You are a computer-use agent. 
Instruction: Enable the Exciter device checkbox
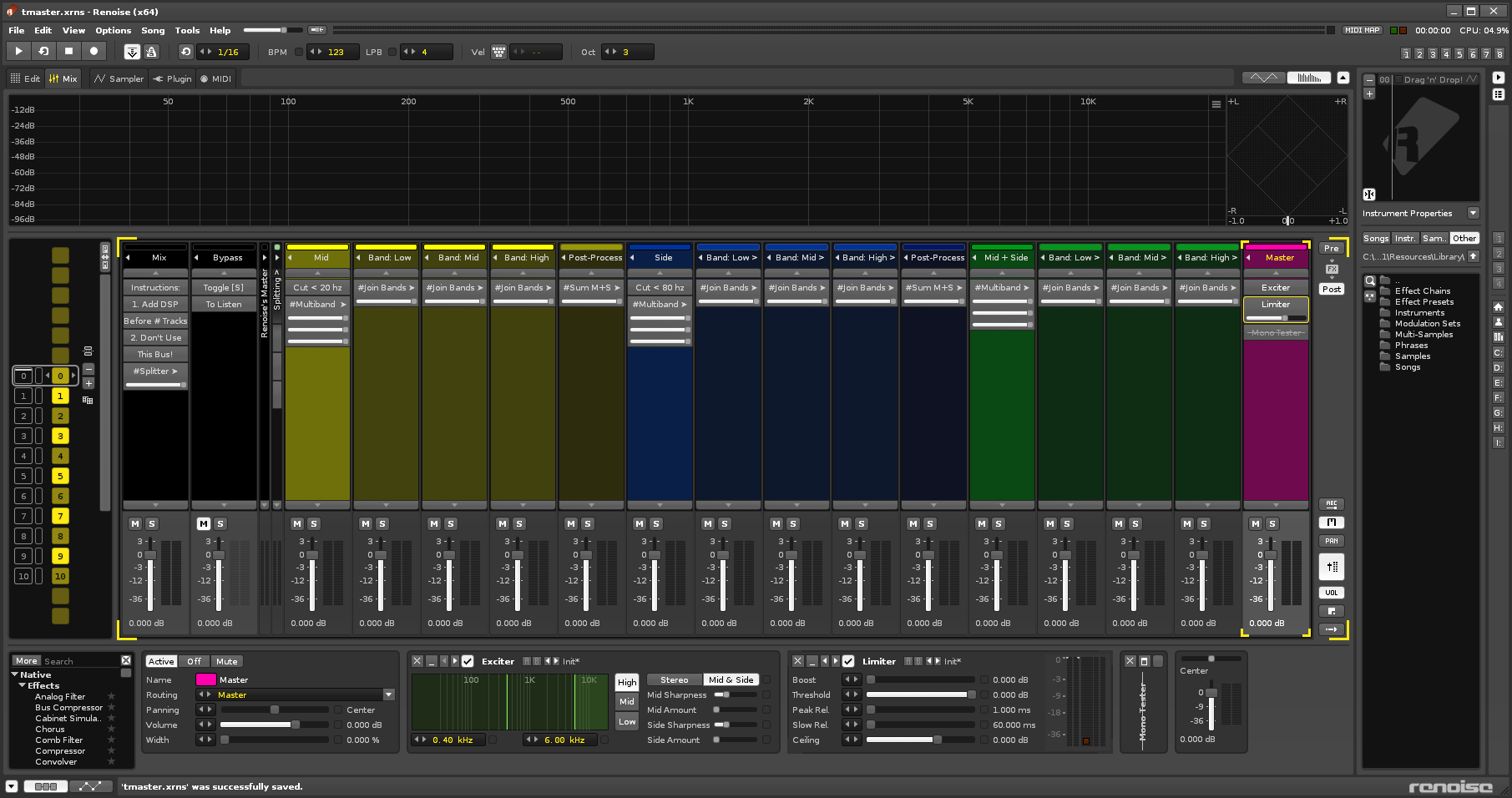(468, 661)
